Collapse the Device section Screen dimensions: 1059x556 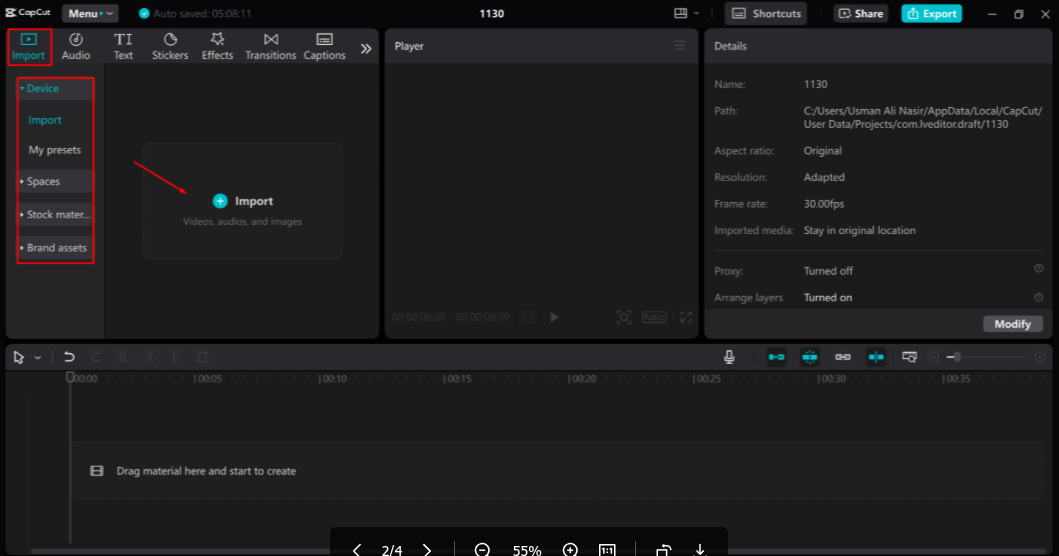[55, 89]
